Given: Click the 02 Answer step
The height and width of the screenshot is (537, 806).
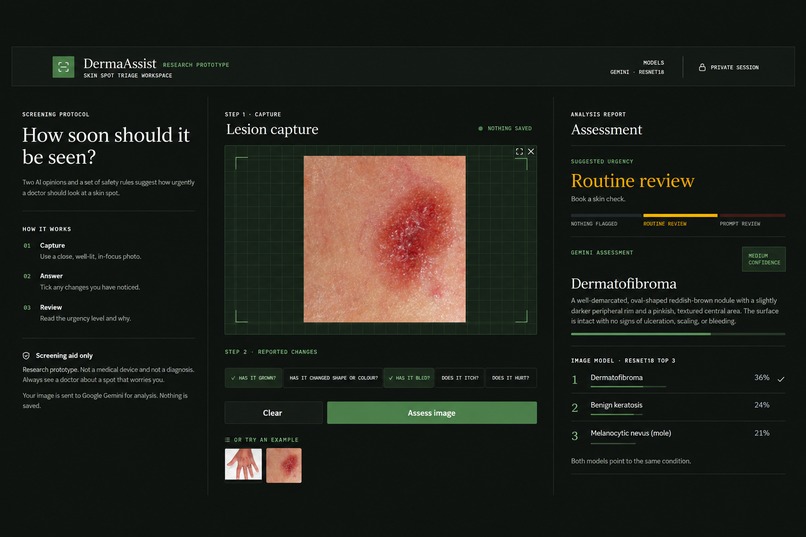Looking at the screenshot, I should point(81,282).
